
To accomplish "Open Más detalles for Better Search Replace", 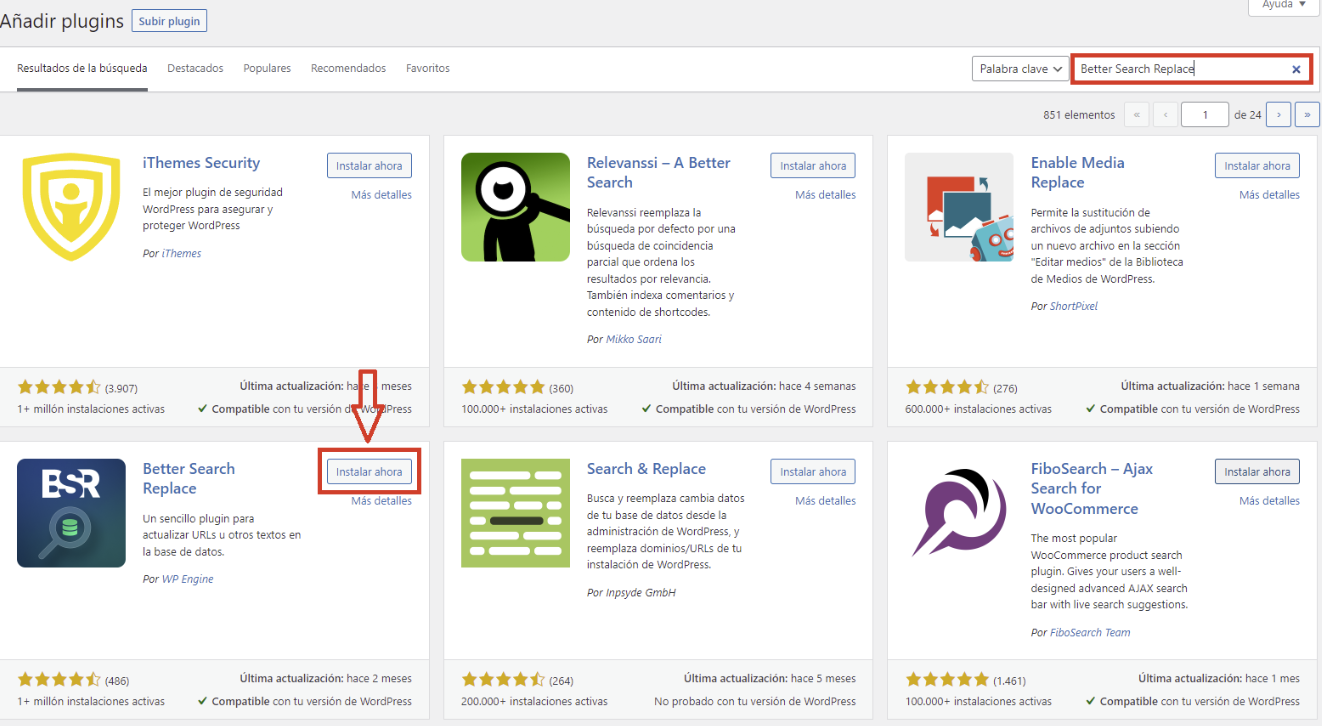I will [381, 501].
